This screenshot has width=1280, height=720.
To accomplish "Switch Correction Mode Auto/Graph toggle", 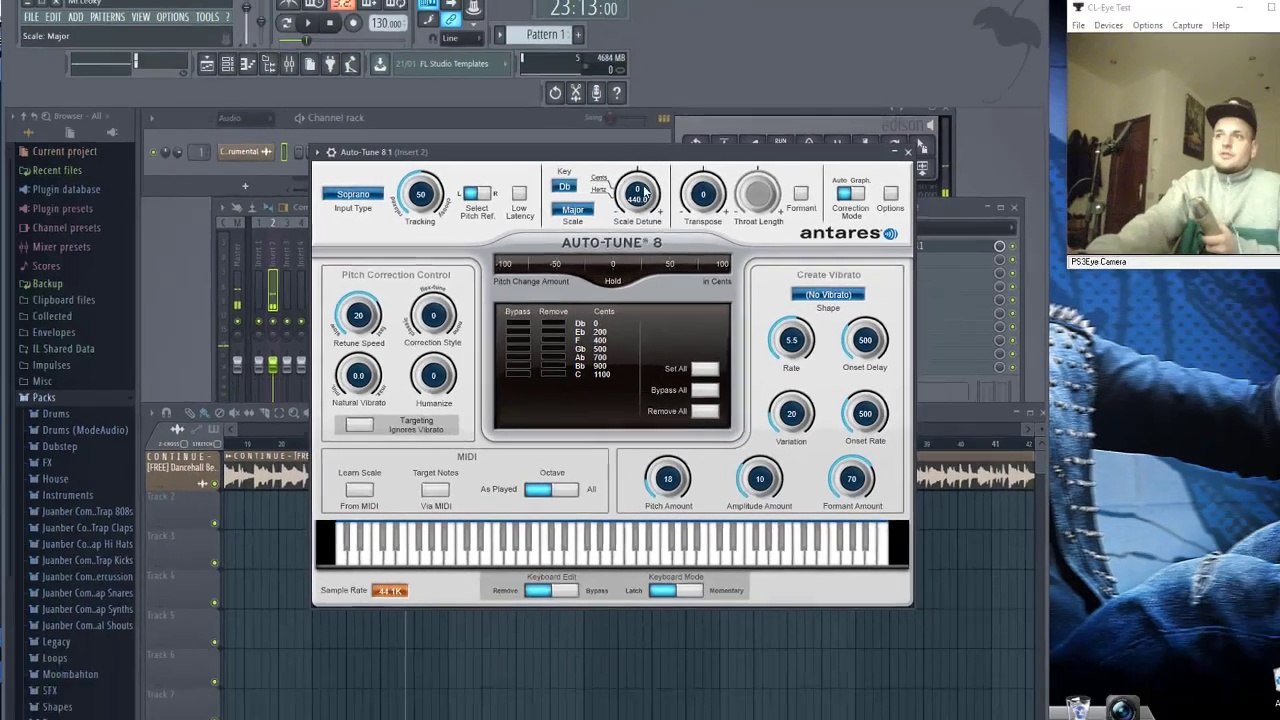I will [851, 194].
